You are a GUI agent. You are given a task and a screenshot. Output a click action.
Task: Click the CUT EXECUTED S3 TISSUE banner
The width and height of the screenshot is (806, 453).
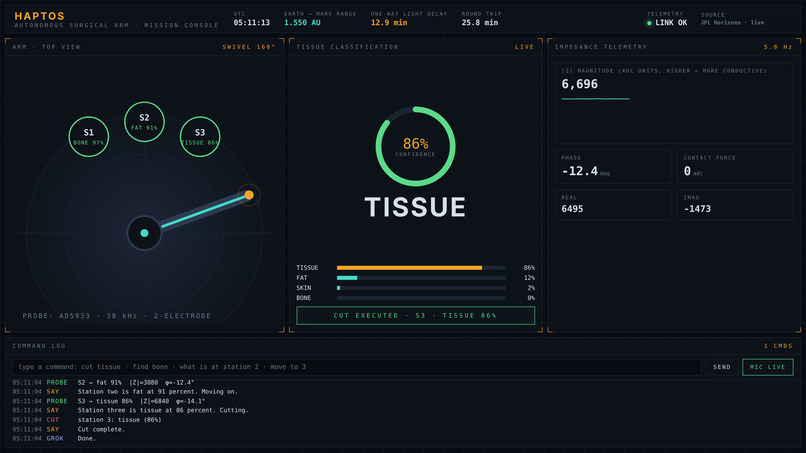pos(415,316)
